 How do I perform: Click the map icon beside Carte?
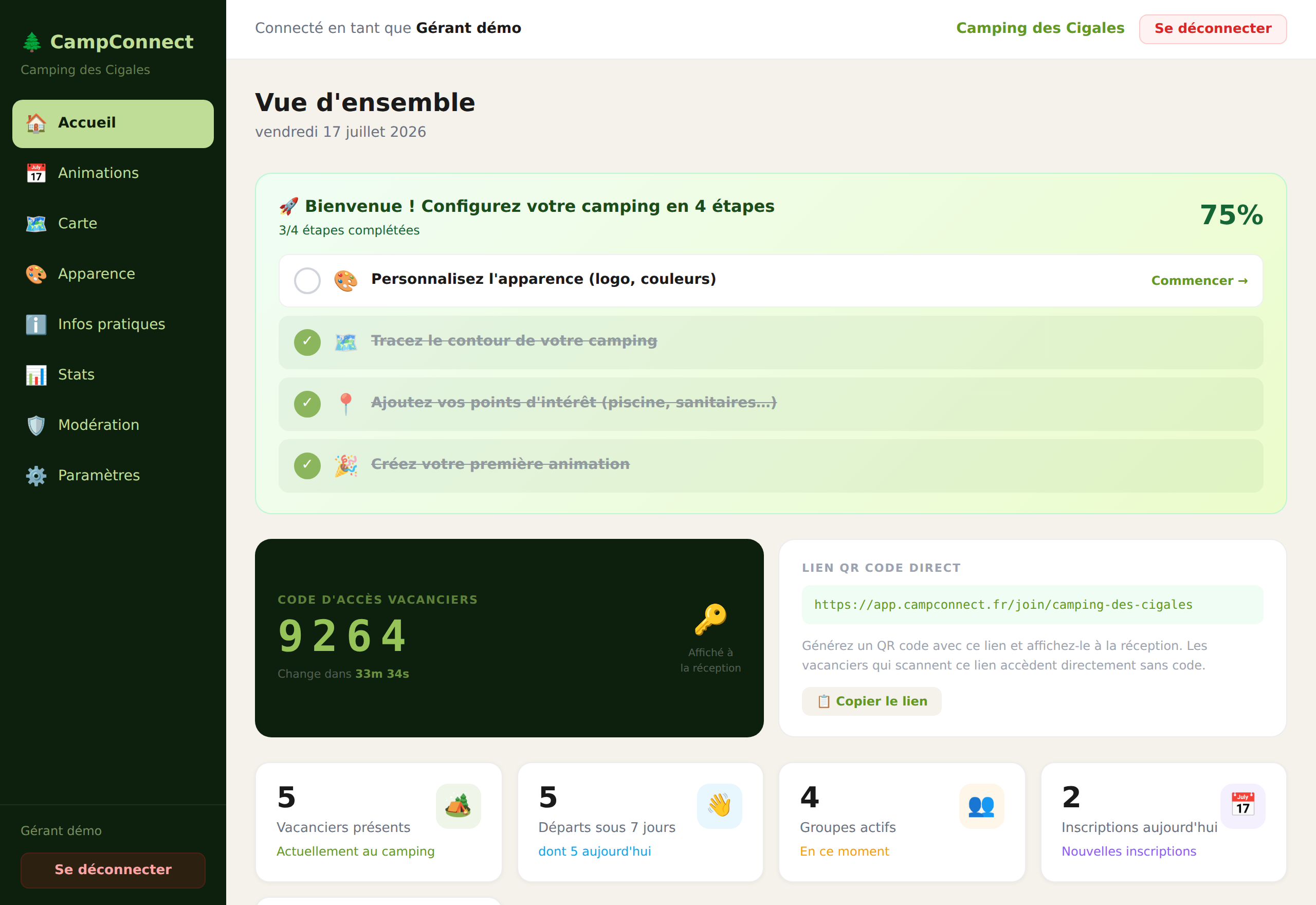tap(36, 224)
